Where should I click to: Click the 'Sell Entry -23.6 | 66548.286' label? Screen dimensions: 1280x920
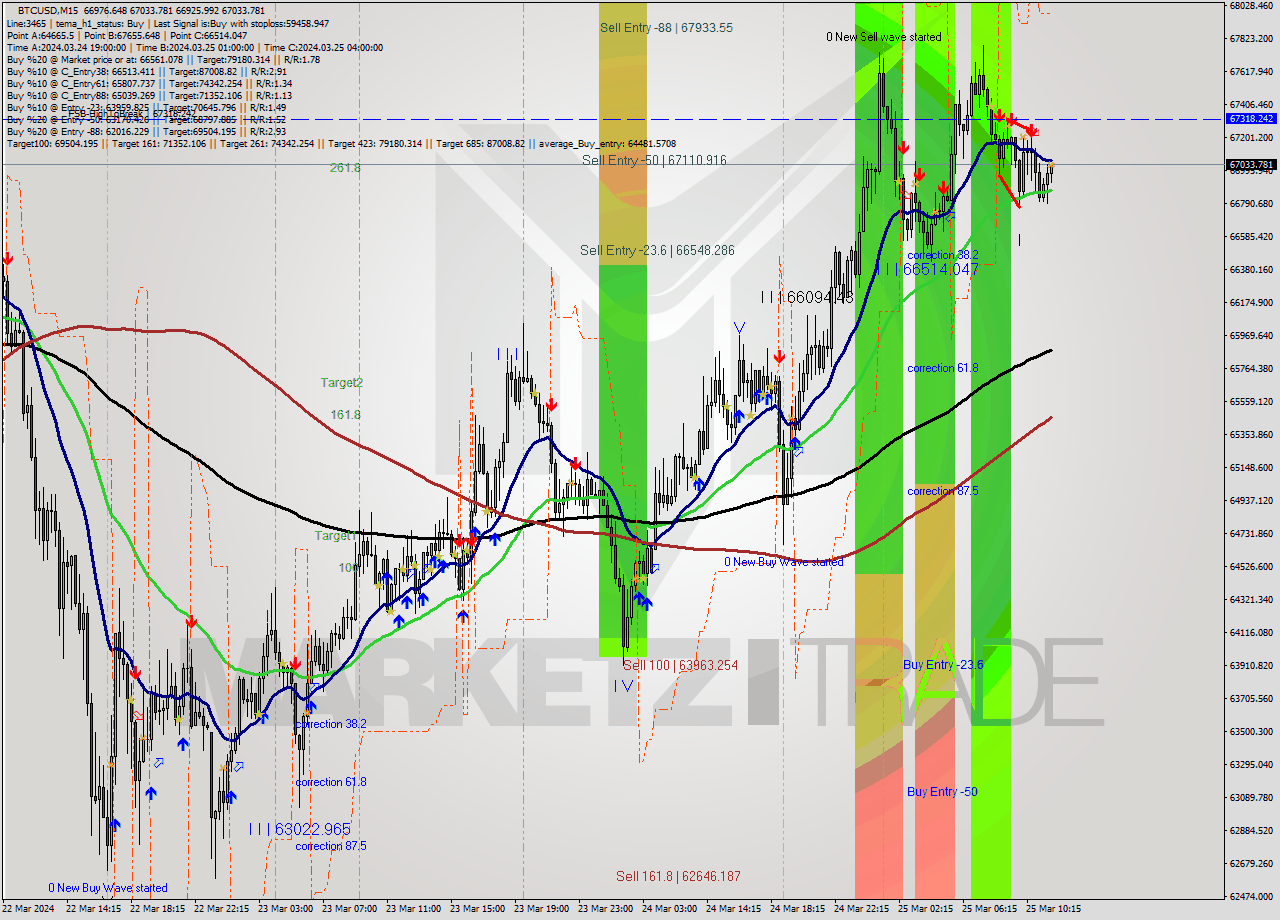coord(657,250)
